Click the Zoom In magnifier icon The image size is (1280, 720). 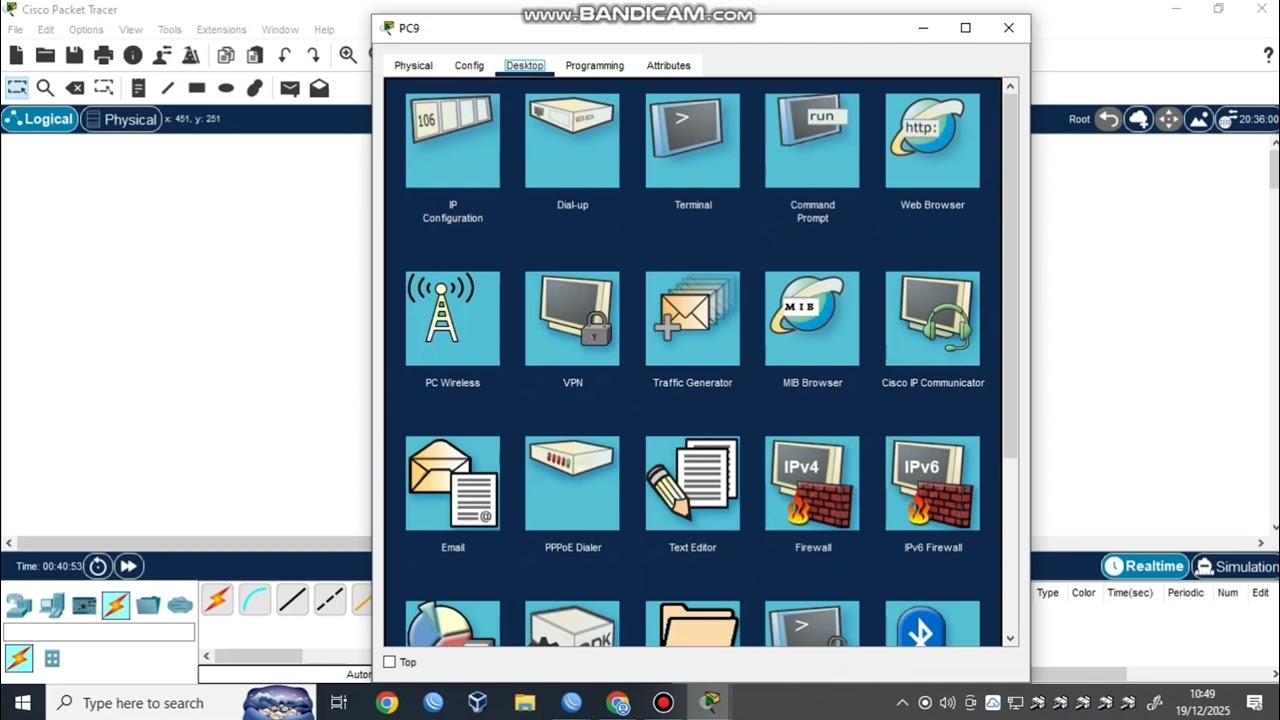tap(348, 55)
